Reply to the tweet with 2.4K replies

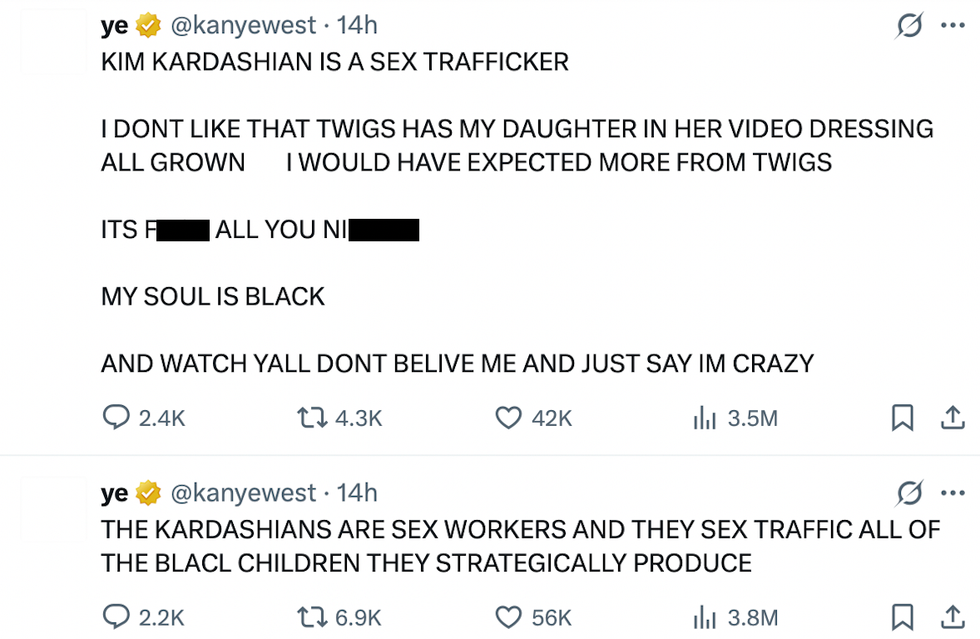[118, 418]
